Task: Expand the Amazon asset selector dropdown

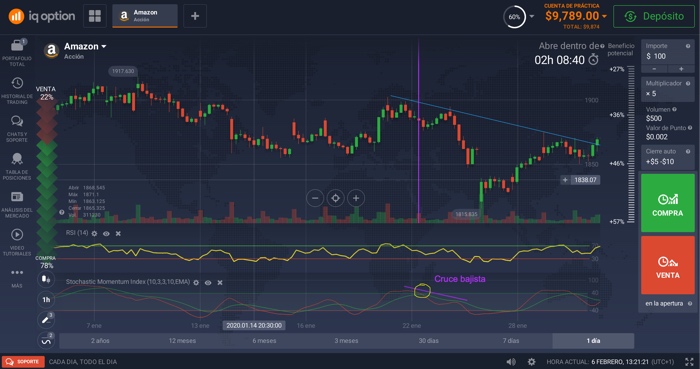Action: pyautogui.click(x=104, y=46)
